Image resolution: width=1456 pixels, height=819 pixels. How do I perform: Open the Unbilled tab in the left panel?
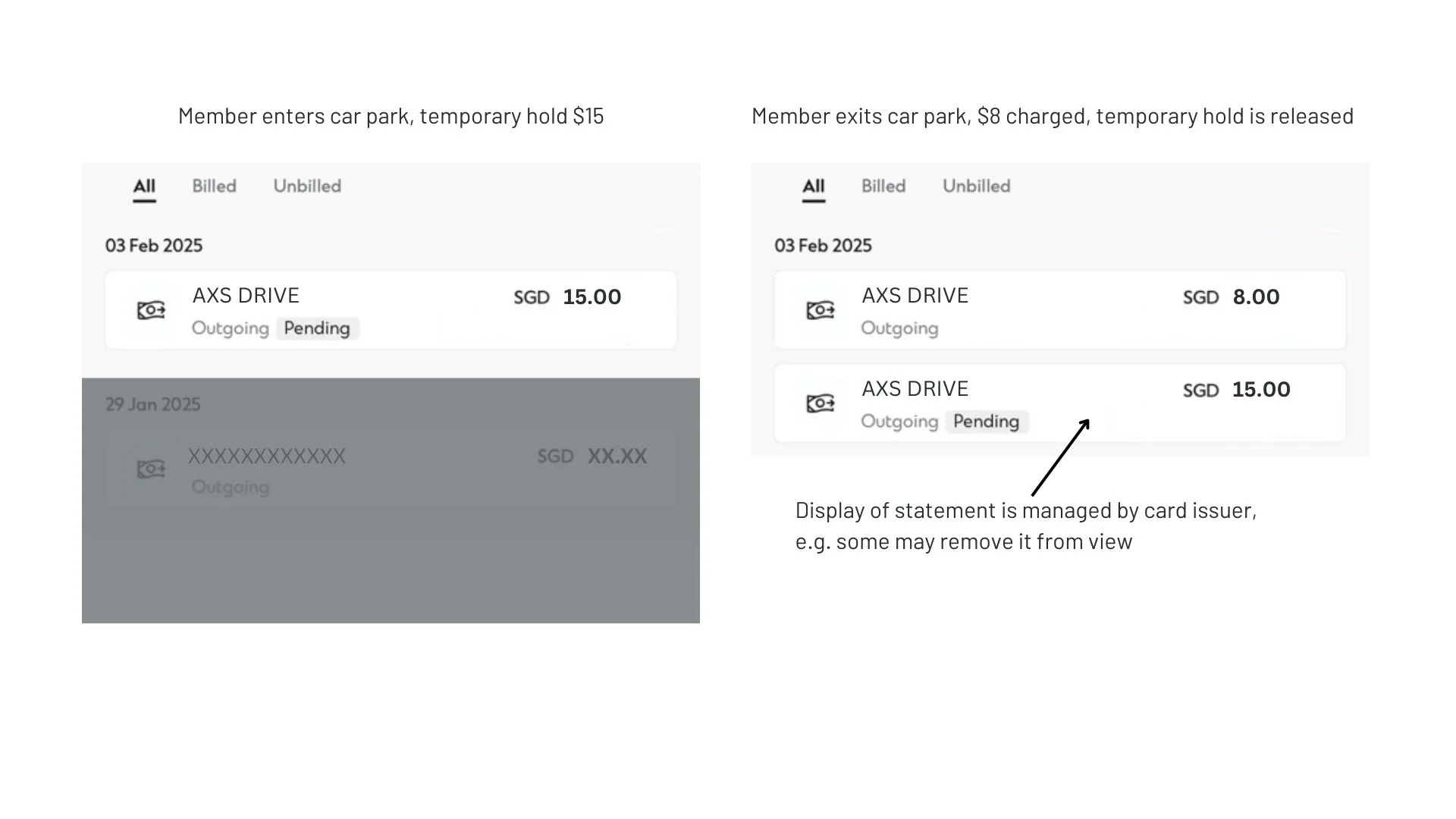coord(307,187)
